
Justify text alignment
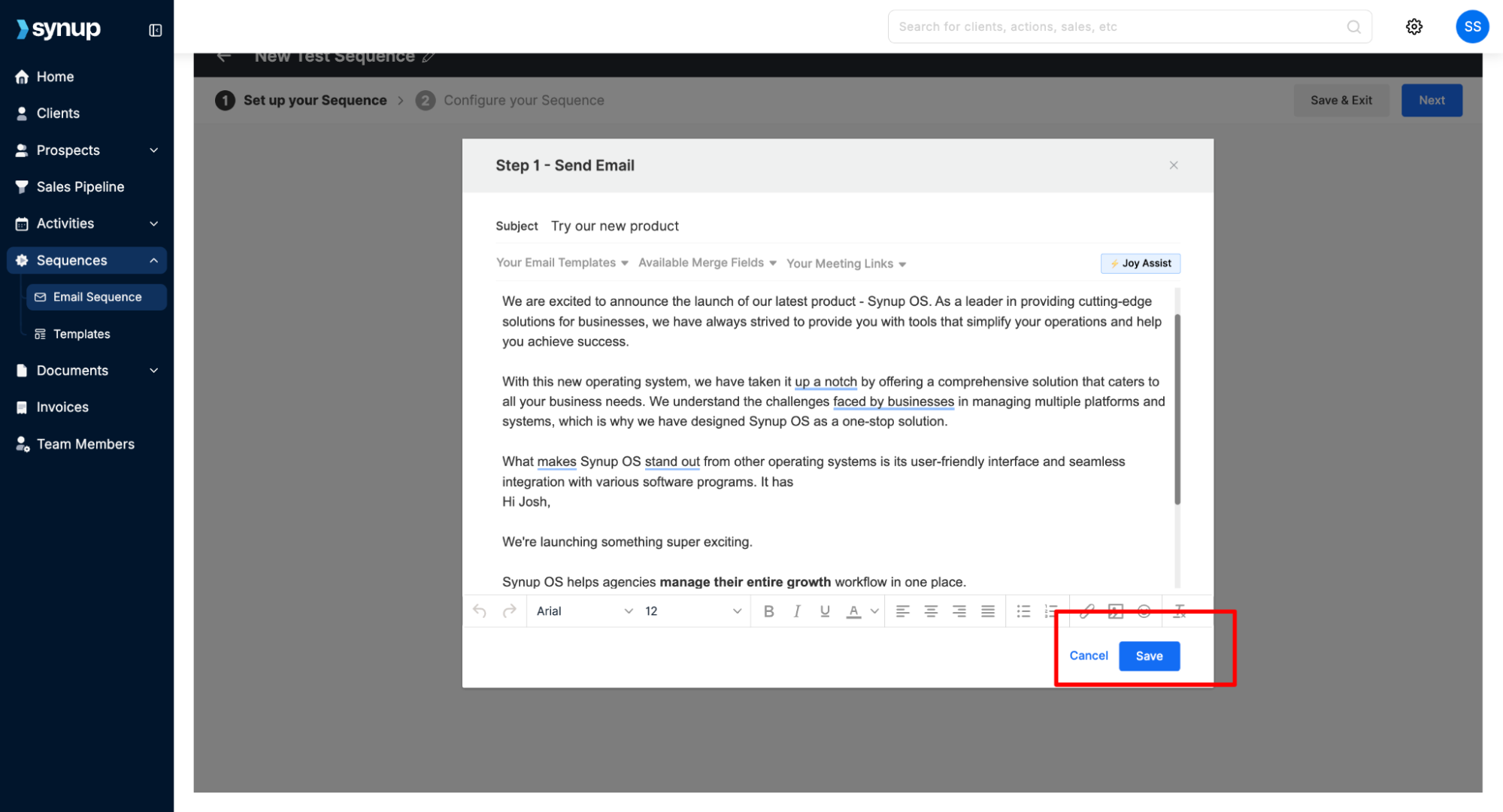tap(988, 611)
